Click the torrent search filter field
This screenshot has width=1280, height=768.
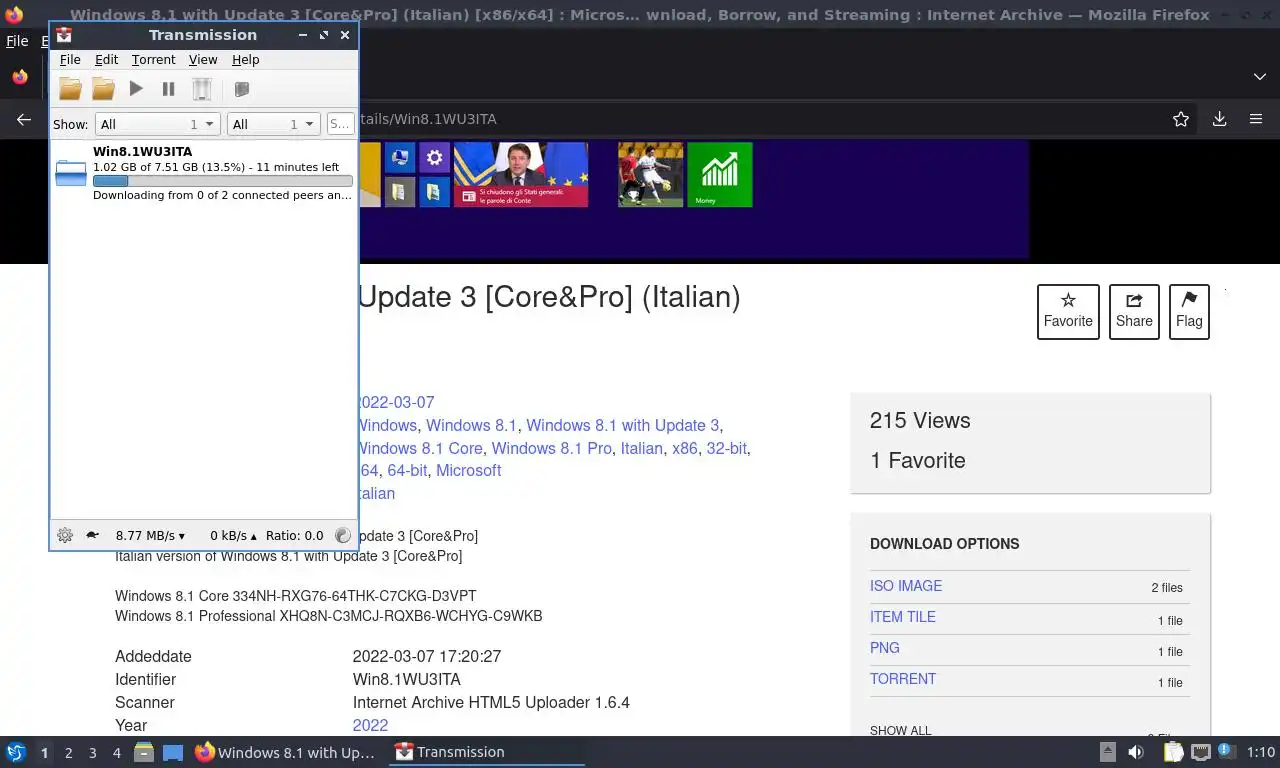click(x=340, y=124)
